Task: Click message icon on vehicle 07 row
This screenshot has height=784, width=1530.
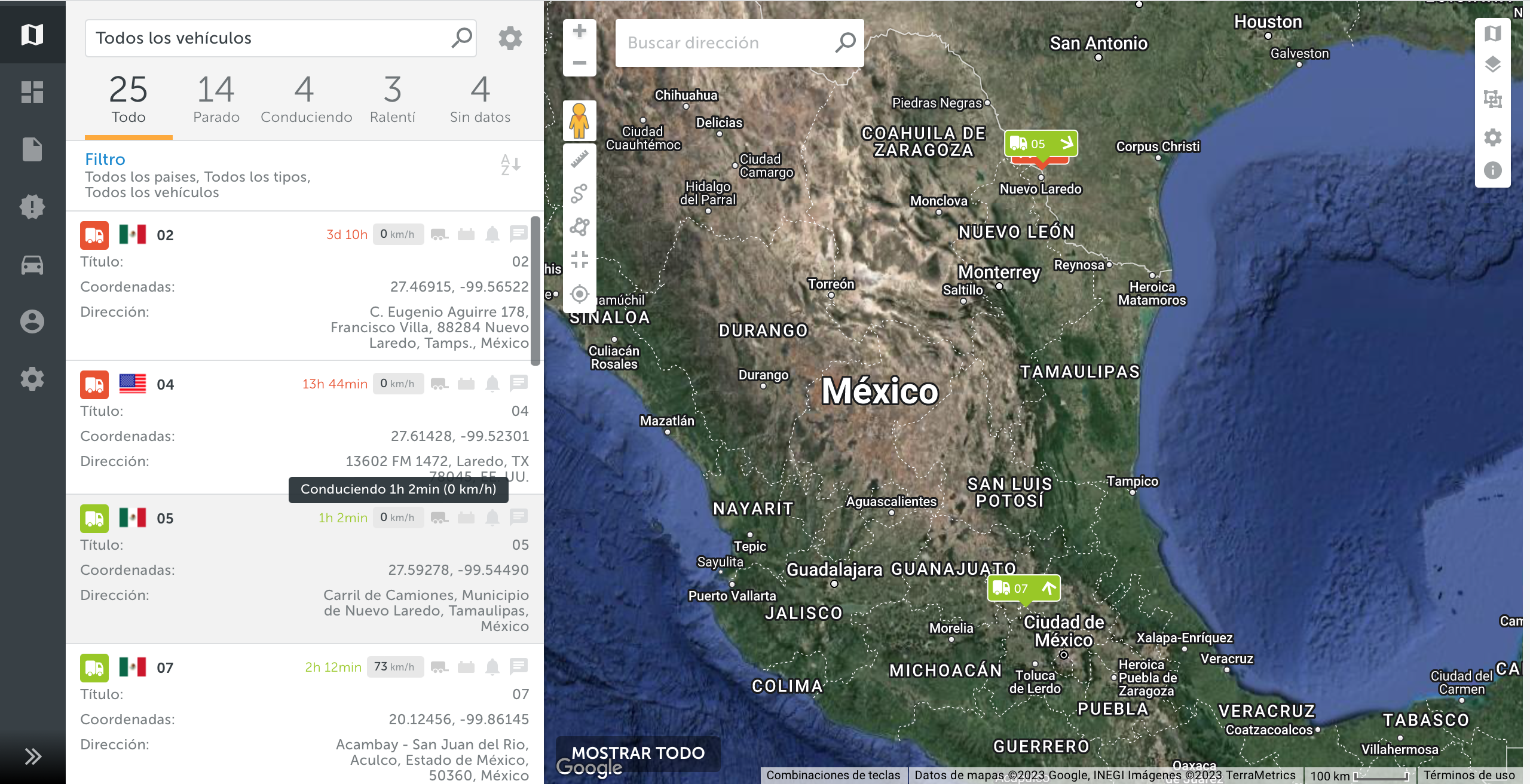Action: pyautogui.click(x=519, y=666)
